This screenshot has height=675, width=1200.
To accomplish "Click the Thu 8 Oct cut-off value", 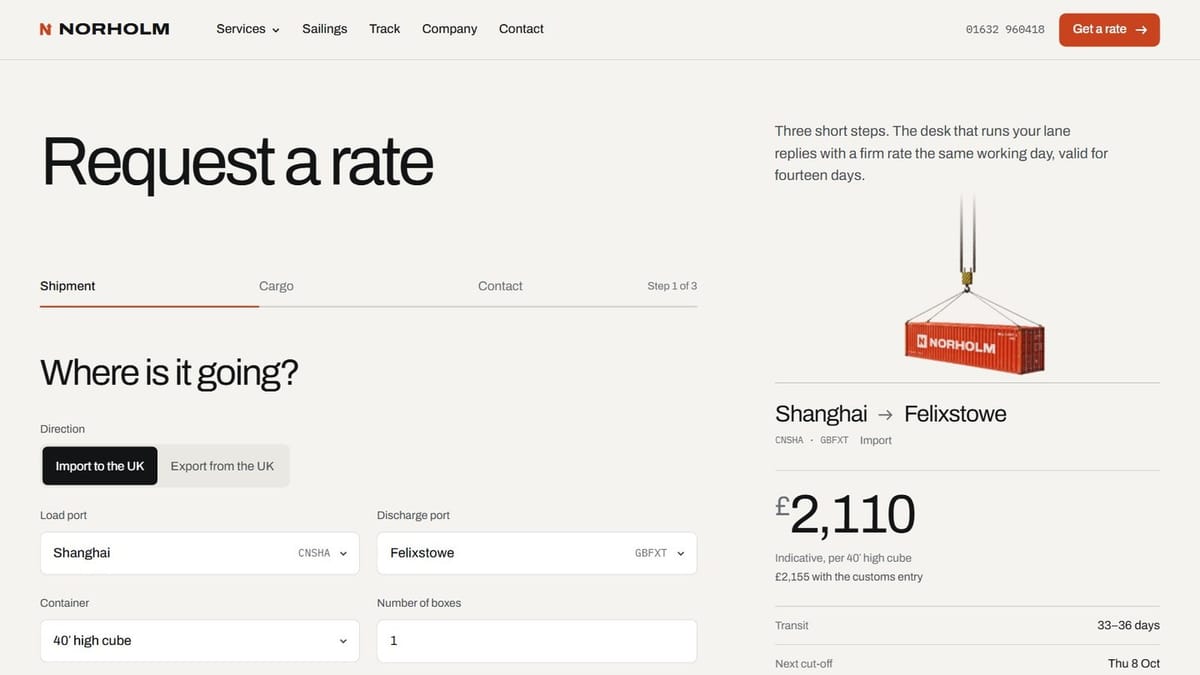I will [1134, 664].
